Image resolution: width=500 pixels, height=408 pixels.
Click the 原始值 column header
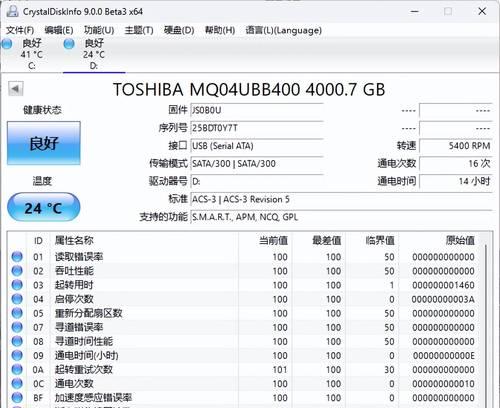click(439, 240)
